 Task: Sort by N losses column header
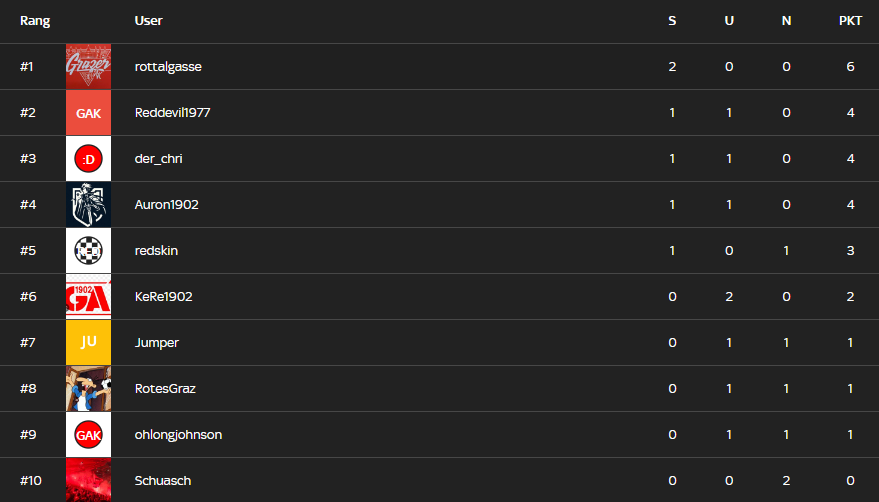point(786,21)
